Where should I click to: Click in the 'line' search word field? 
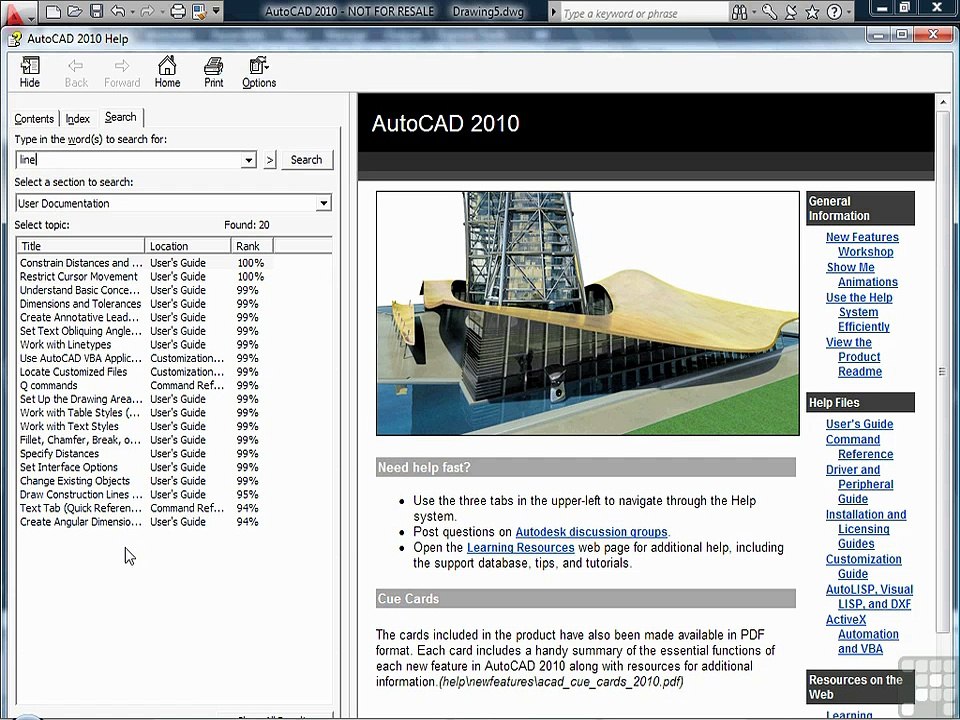tap(129, 160)
